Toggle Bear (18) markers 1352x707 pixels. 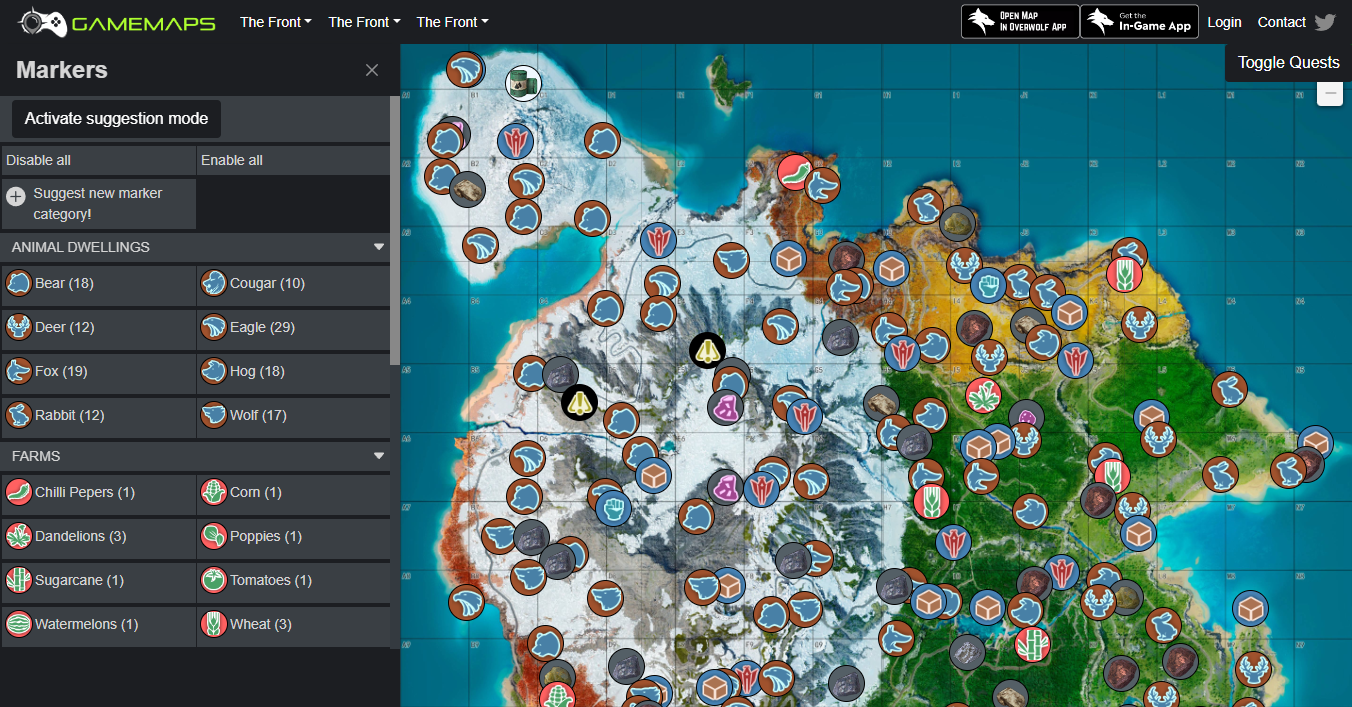[99, 283]
